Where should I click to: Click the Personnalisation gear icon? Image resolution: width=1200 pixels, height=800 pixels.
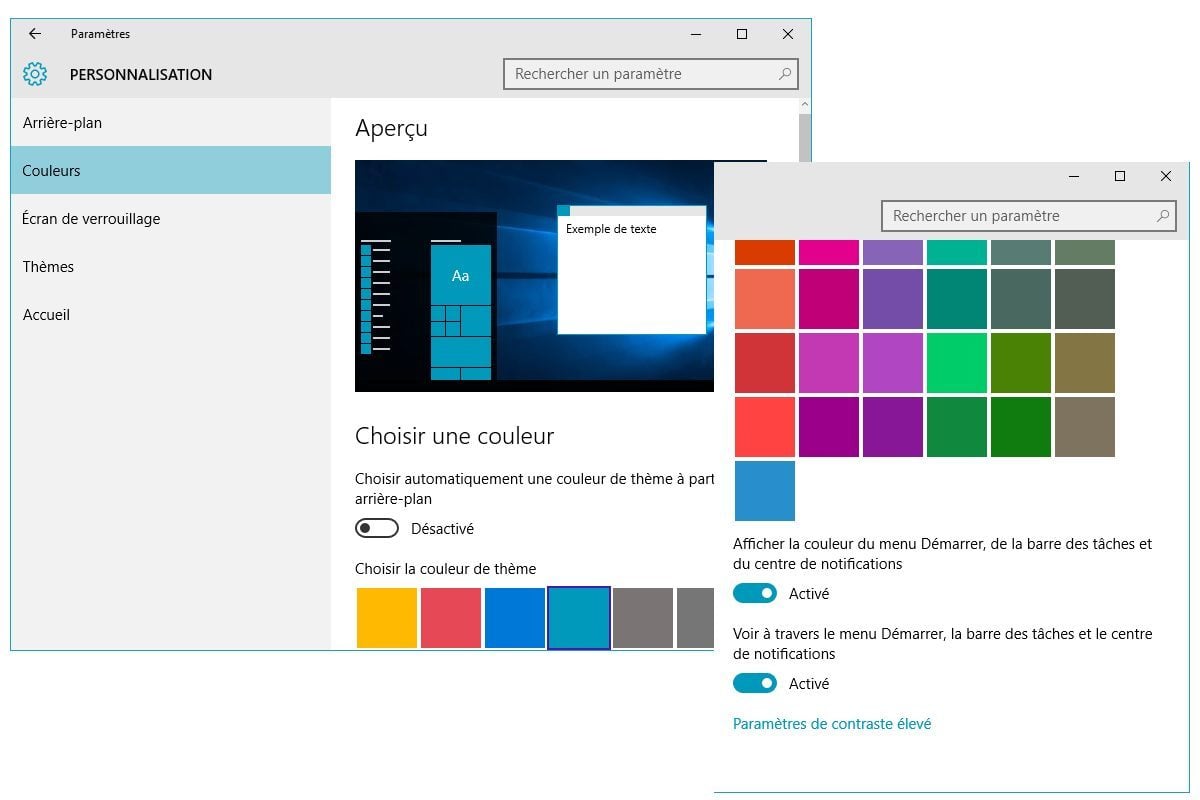pyautogui.click(x=35, y=74)
